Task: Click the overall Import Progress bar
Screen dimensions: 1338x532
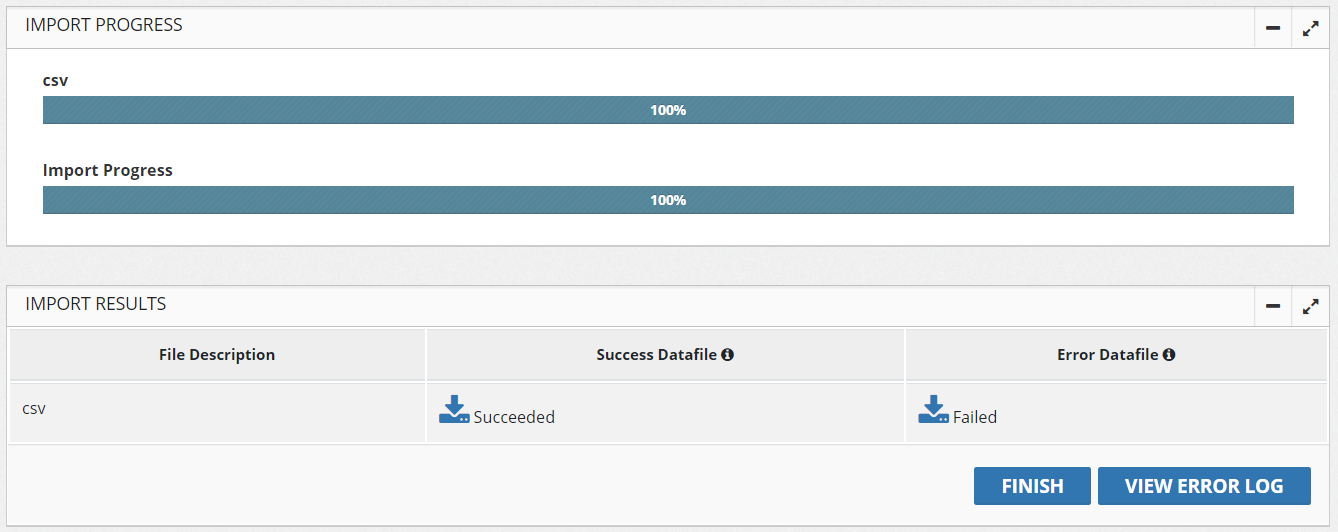Action: (668, 200)
